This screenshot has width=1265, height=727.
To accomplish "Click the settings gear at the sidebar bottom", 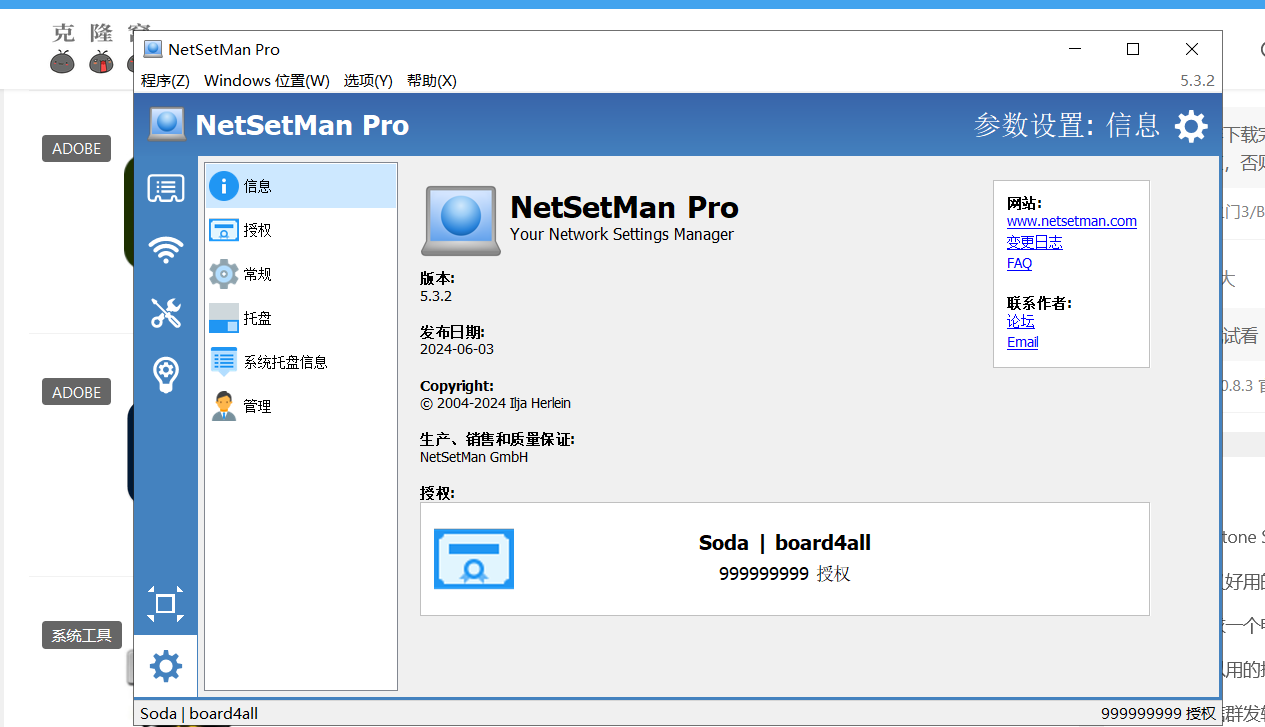I will click(x=166, y=666).
